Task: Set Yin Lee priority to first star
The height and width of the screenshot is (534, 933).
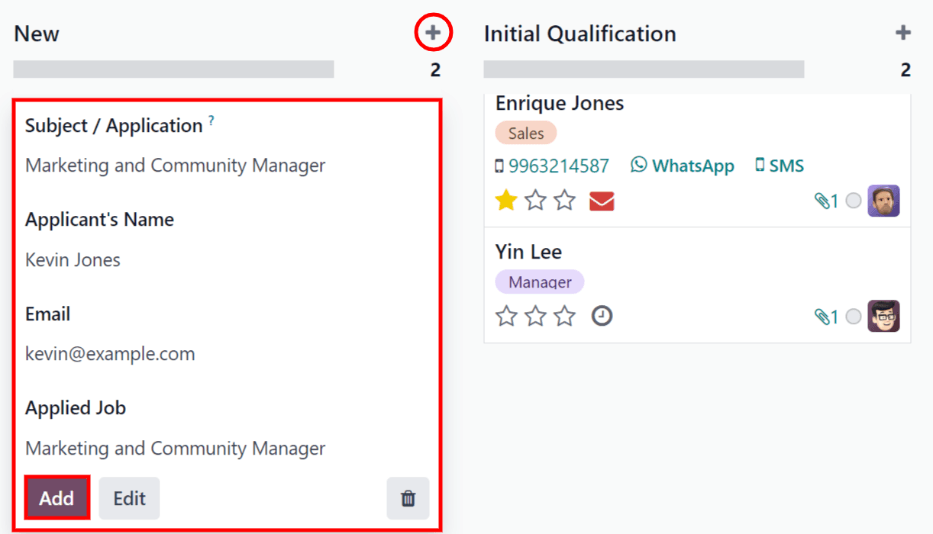Action: click(507, 316)
